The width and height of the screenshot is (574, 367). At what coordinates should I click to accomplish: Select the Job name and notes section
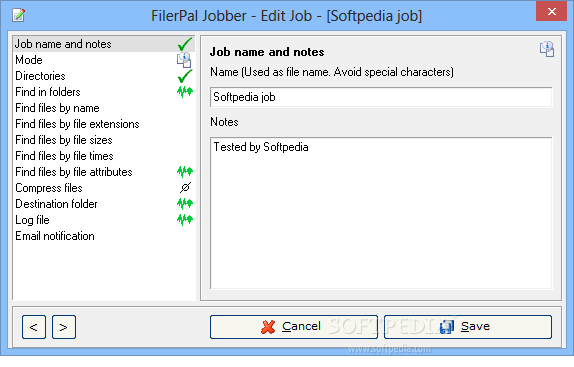[x=104, y=44]
